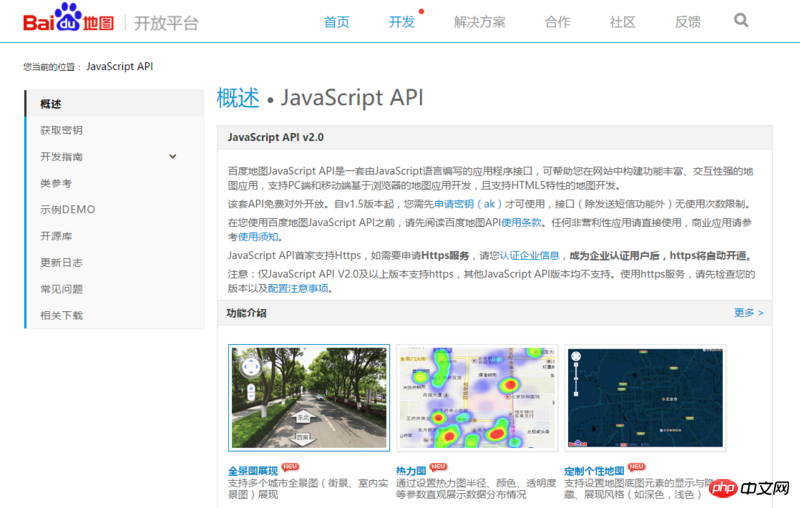Open the 开发 navigation menu
Screen dimensions: 800x508
[402, 22]
